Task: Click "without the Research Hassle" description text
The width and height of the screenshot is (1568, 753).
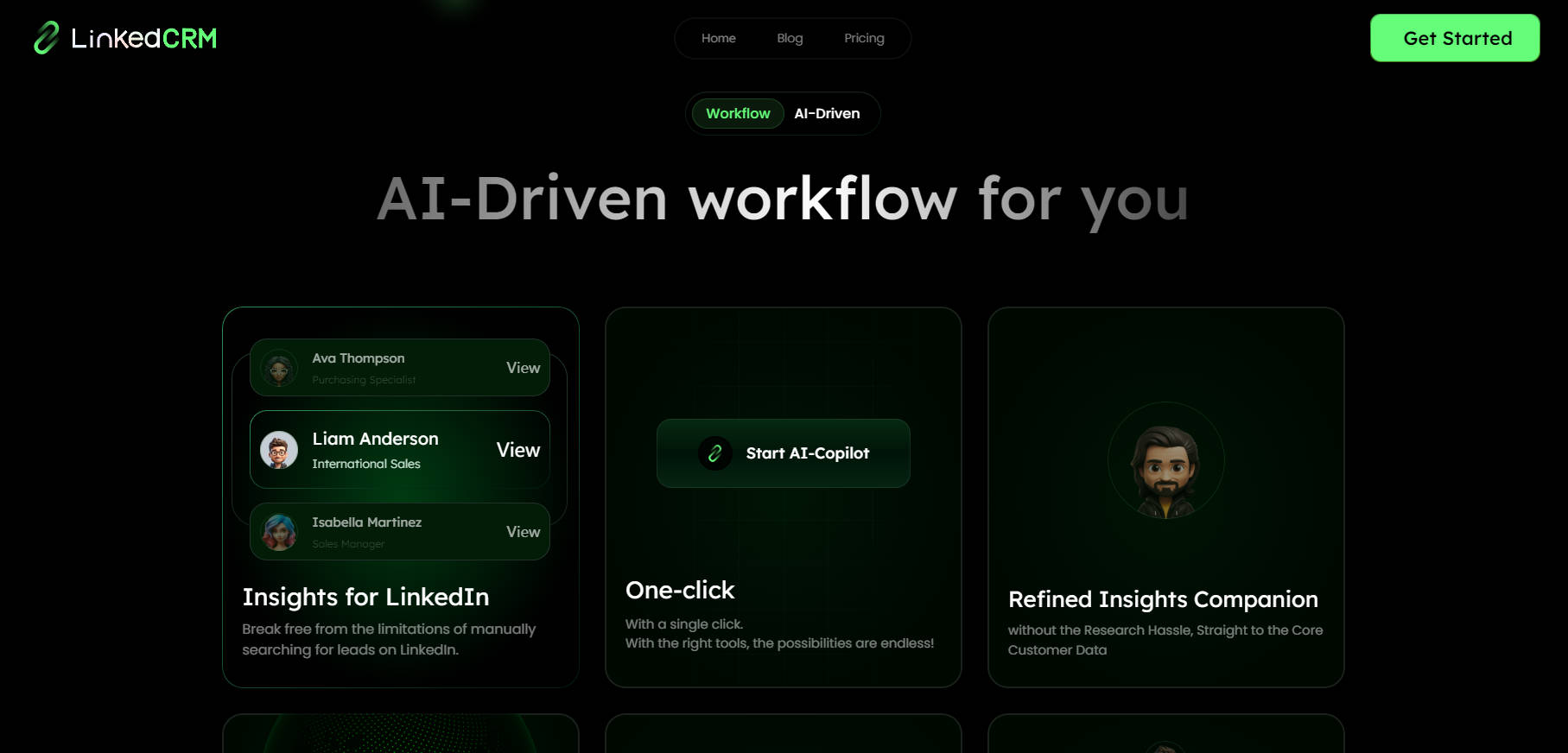Action: pyautogui.click(x=1165, y=640)
